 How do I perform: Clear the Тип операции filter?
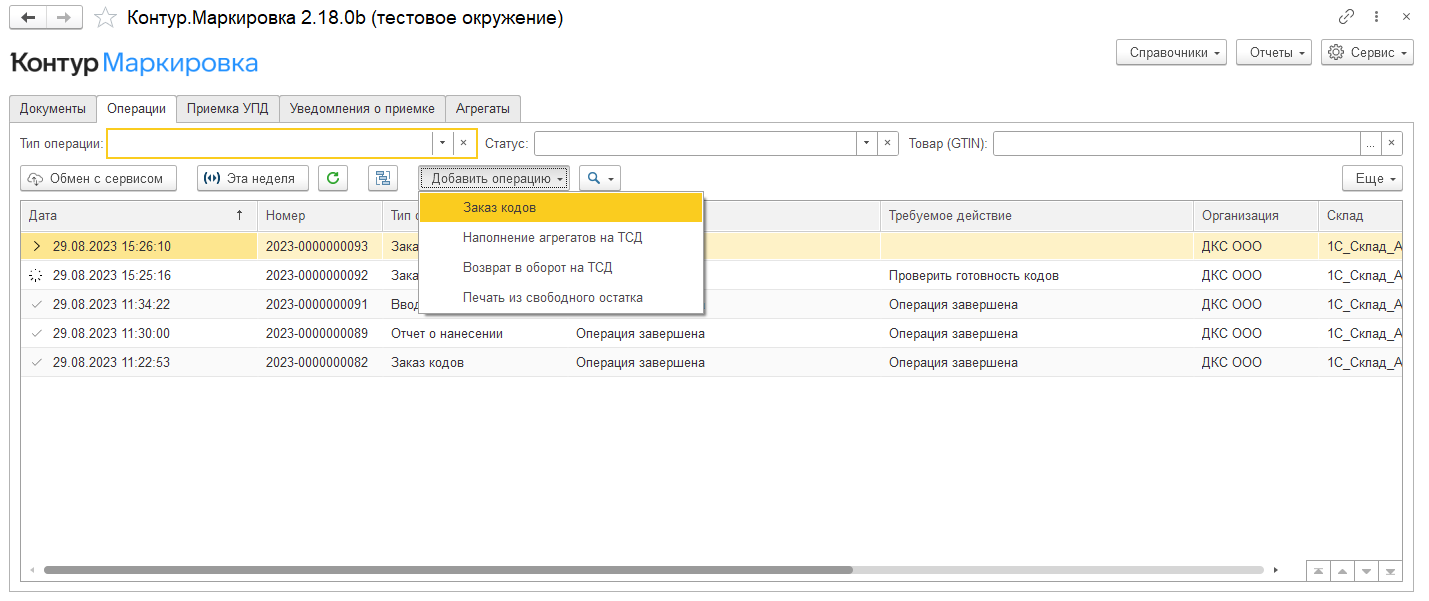click(463, 143)
